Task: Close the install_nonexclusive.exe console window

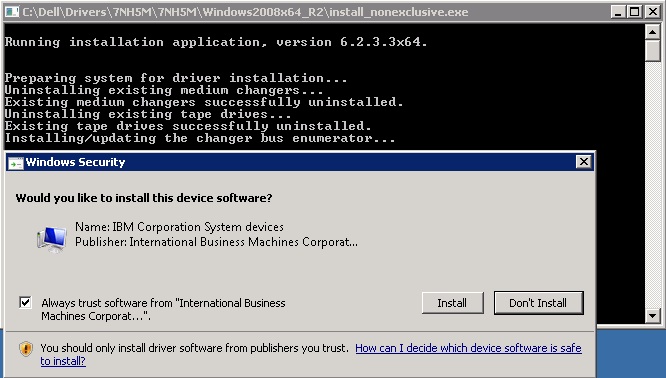Action: pyautogui.click(x=652, y=12)
